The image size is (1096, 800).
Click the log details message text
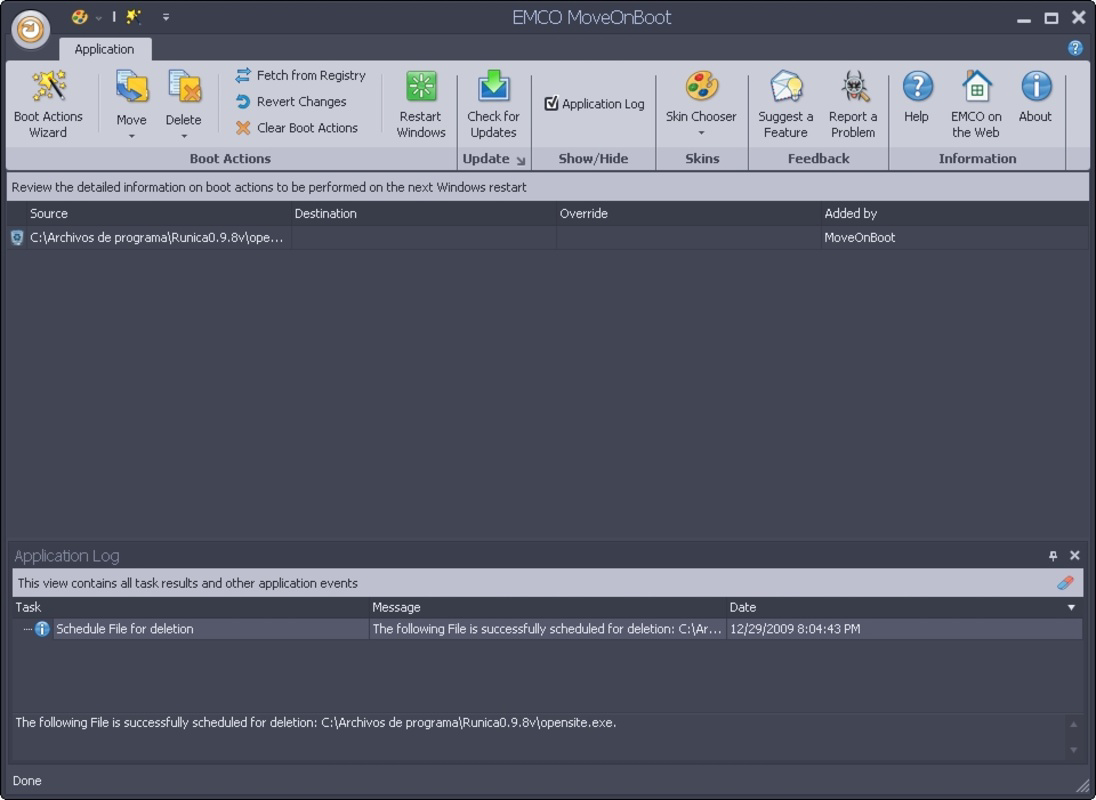[x=316, y=723]
